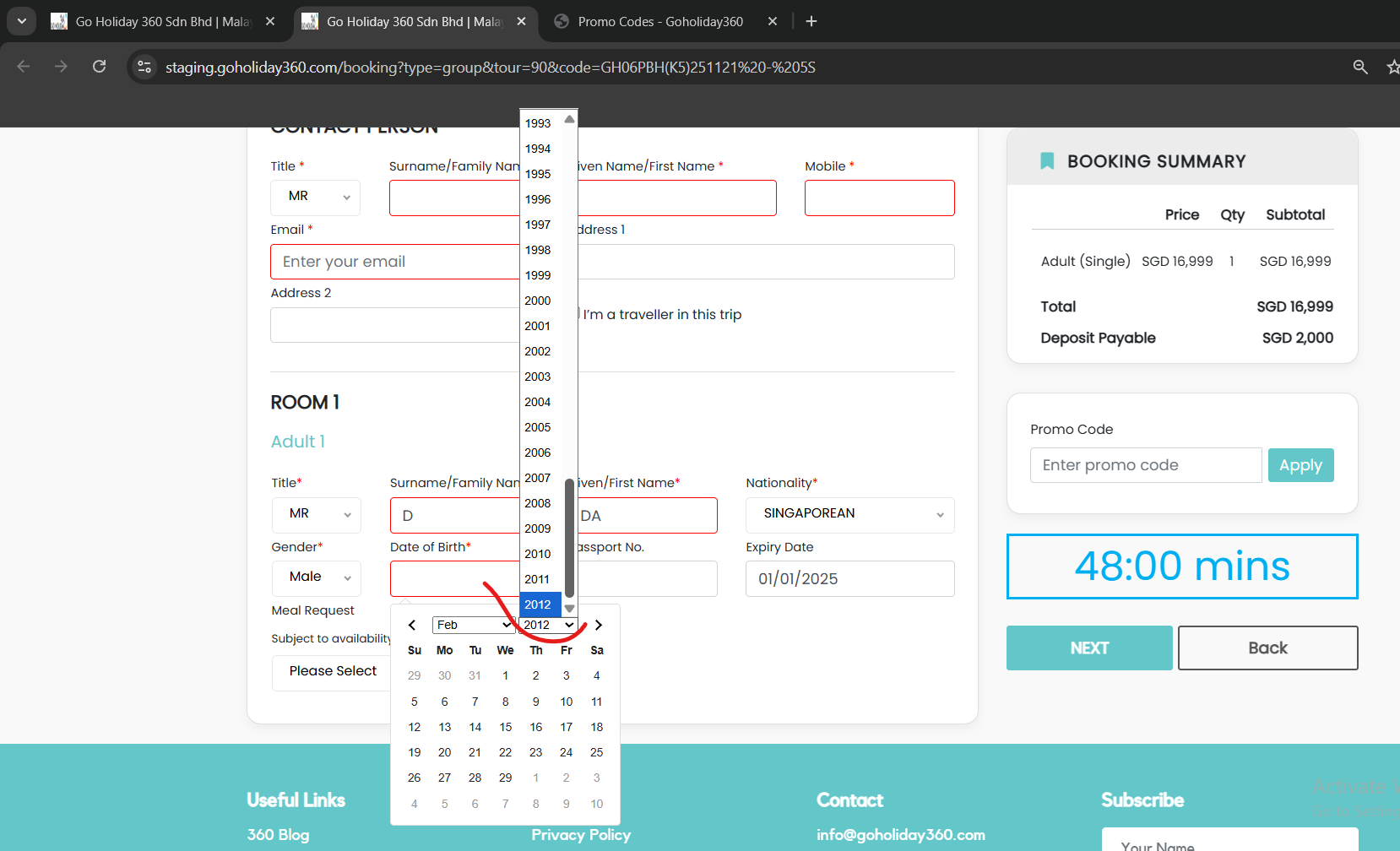The width and height of the screenshot is (1400, 851).
Task: Choose year 1998 from the year list
Action: click(538, 250)
